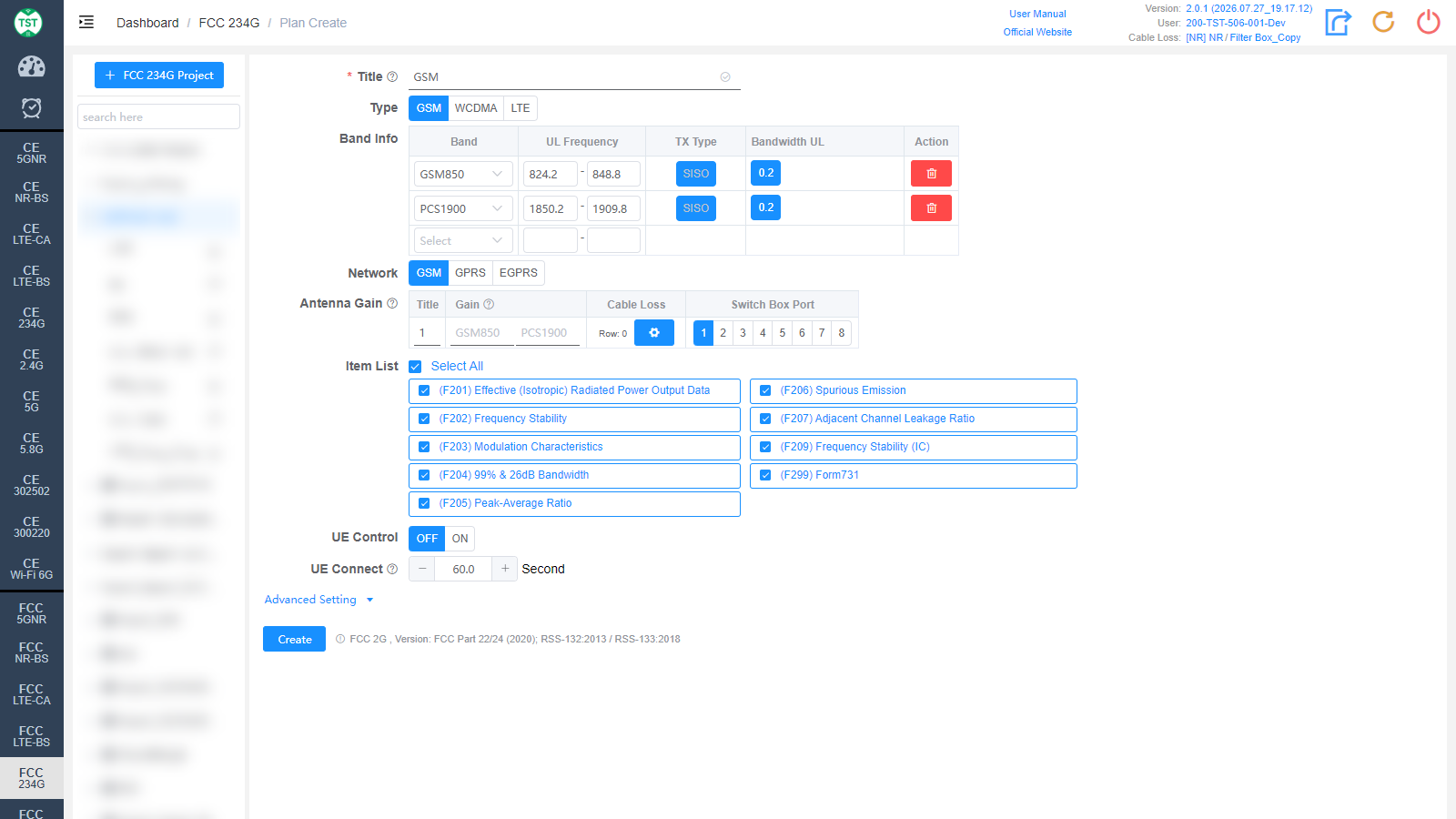Uncheck F209 Frequency Stability (IC)
1456x819 pixels.
point(765,447)
